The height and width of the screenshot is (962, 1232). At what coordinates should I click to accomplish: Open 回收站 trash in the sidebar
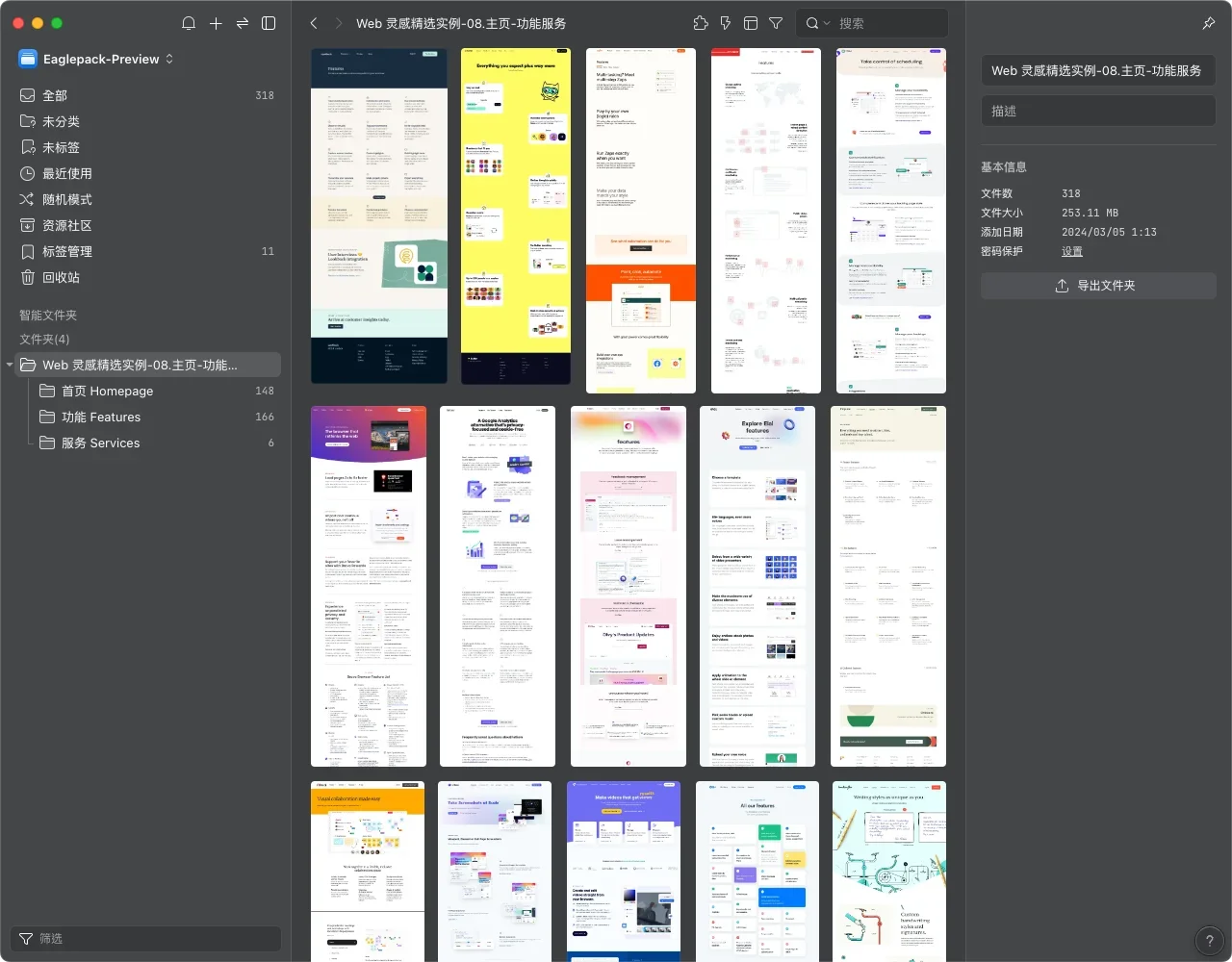click(x=61, y=277)
